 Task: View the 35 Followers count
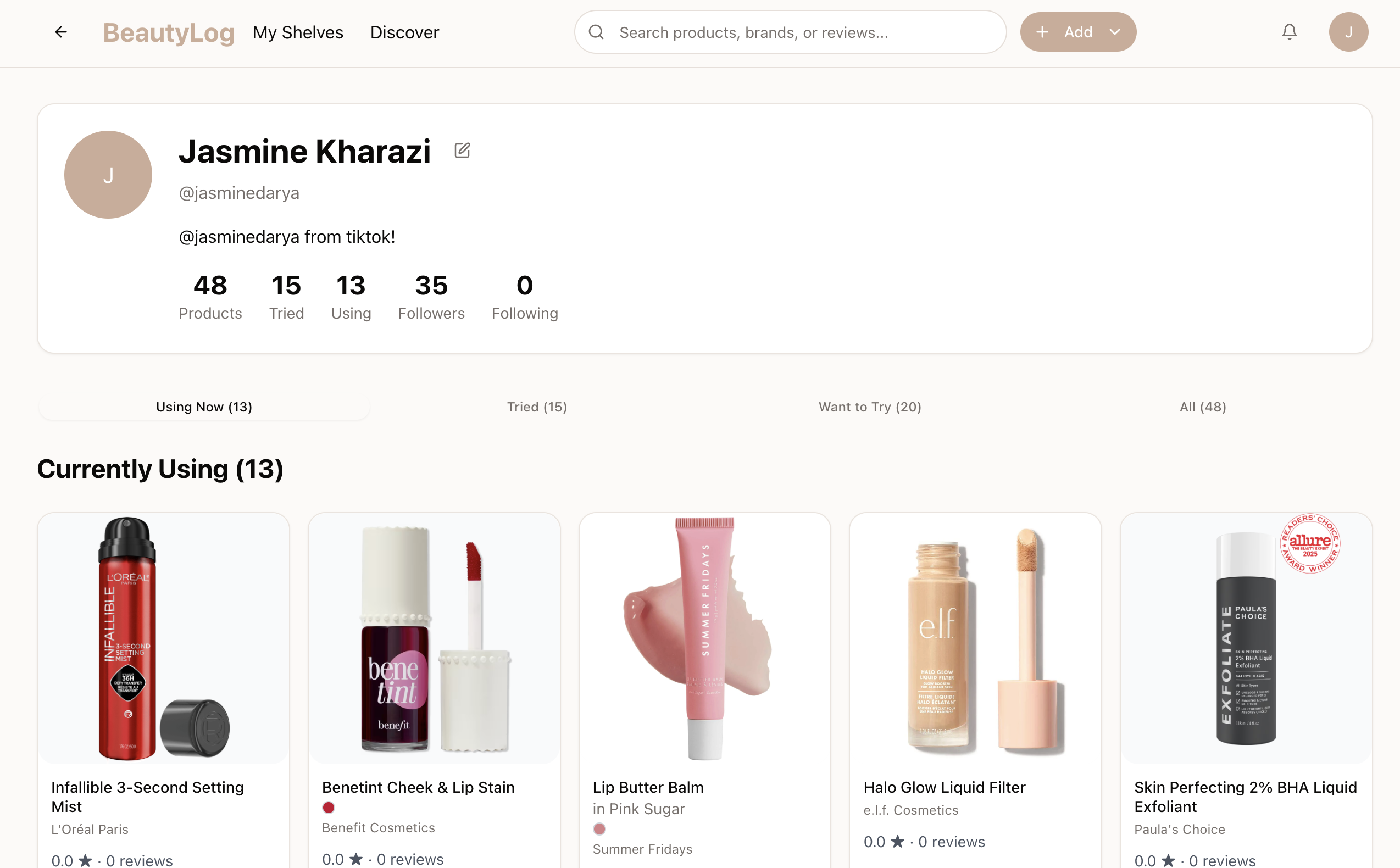coord(431,296)
